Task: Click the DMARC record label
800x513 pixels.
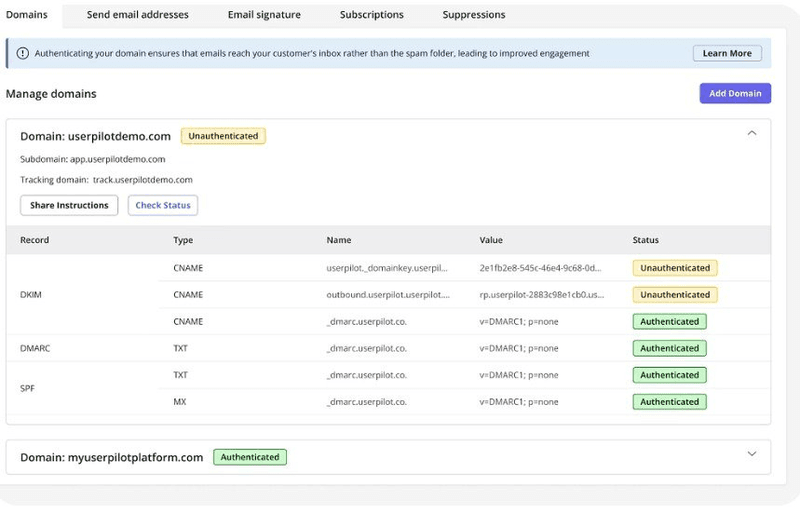Action: point(35,348)
